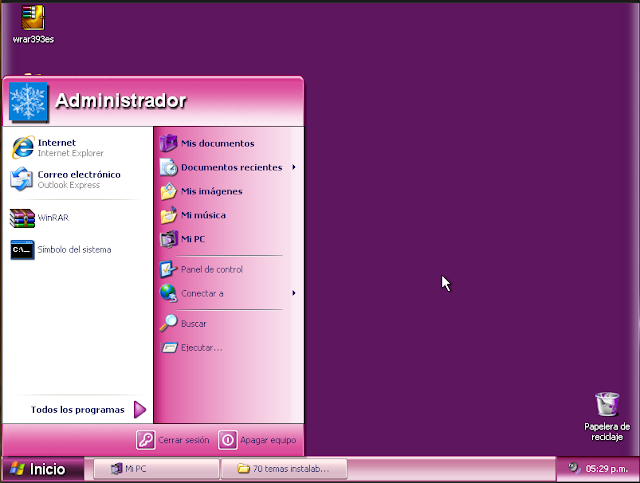Viewport: 640px width, 483px height.
Task: Click the Cerrar sesión key icon
Action: [146, 440]
